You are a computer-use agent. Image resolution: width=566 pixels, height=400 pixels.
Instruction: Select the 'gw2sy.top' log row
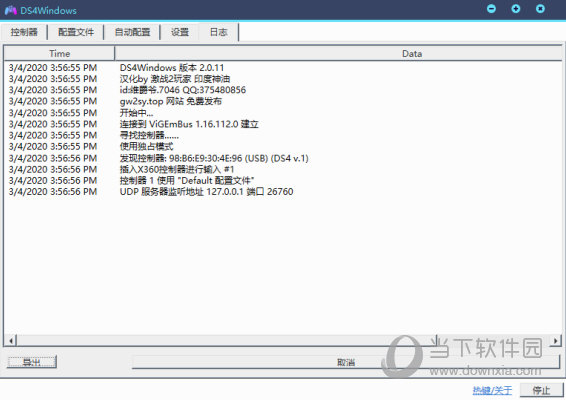[x=283, y=101]
